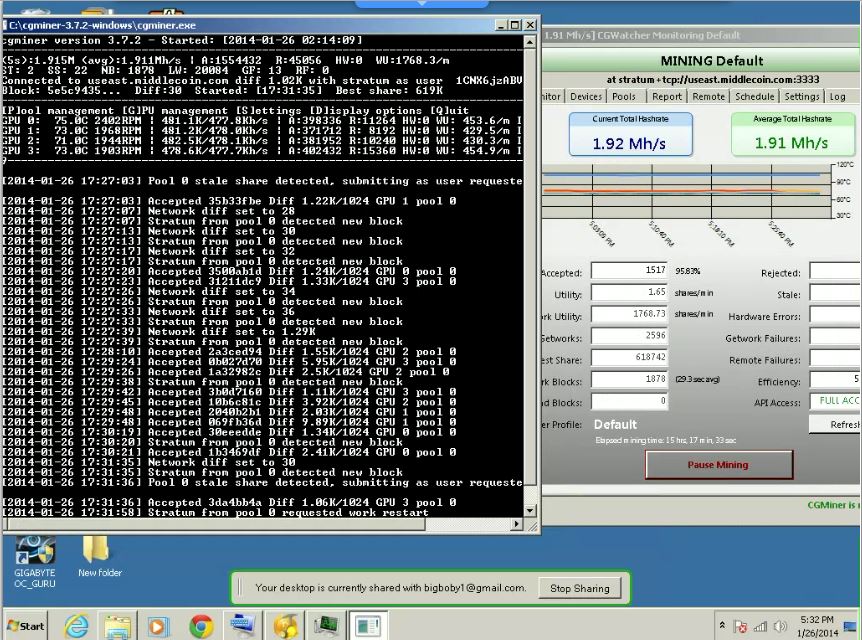Screen dimensions: 862x640
Task: Click the elapsed mining time text
Action: pos(665,440)
